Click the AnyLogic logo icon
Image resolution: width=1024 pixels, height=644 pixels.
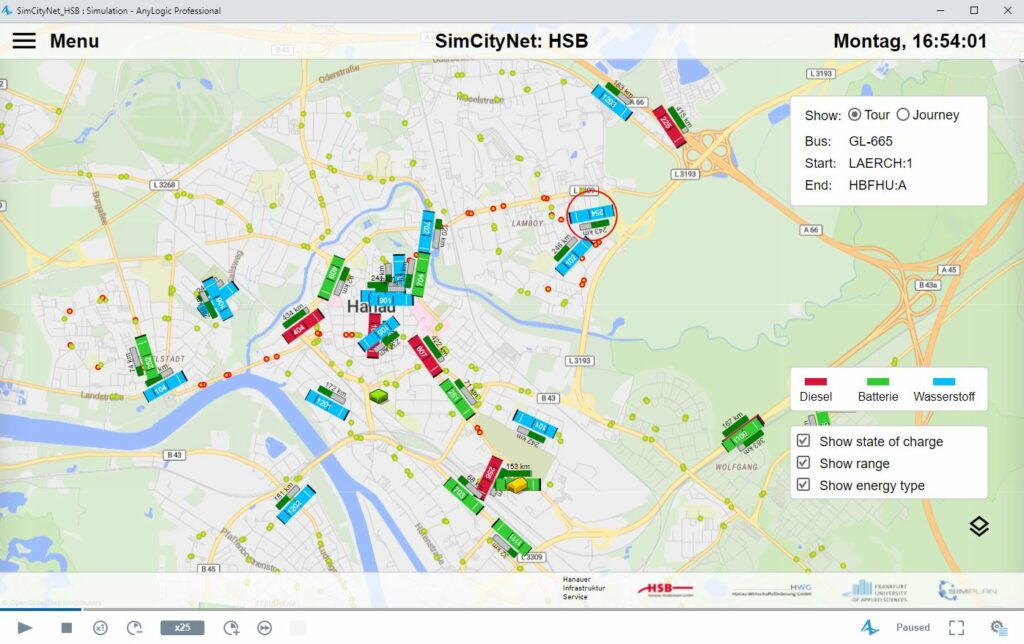point(870,627)
